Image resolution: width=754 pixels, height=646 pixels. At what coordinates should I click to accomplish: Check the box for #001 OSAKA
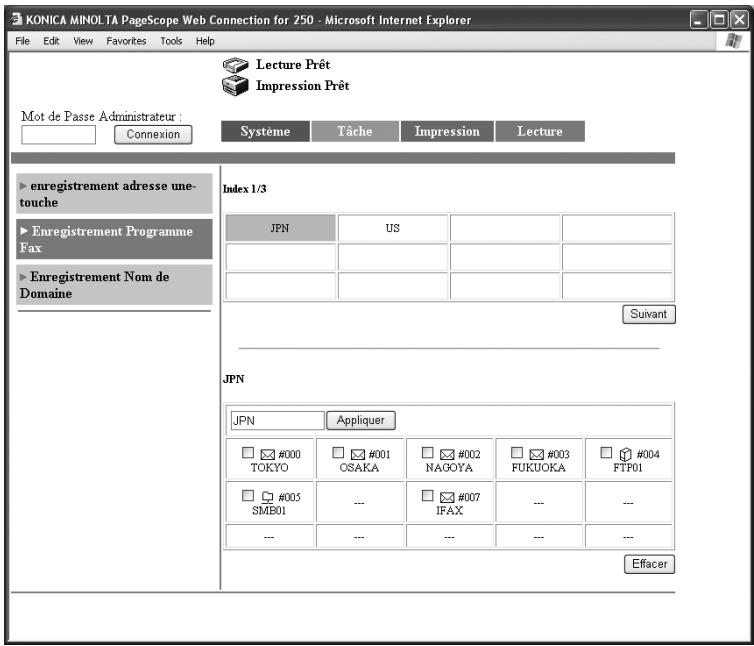pos(338,453)
